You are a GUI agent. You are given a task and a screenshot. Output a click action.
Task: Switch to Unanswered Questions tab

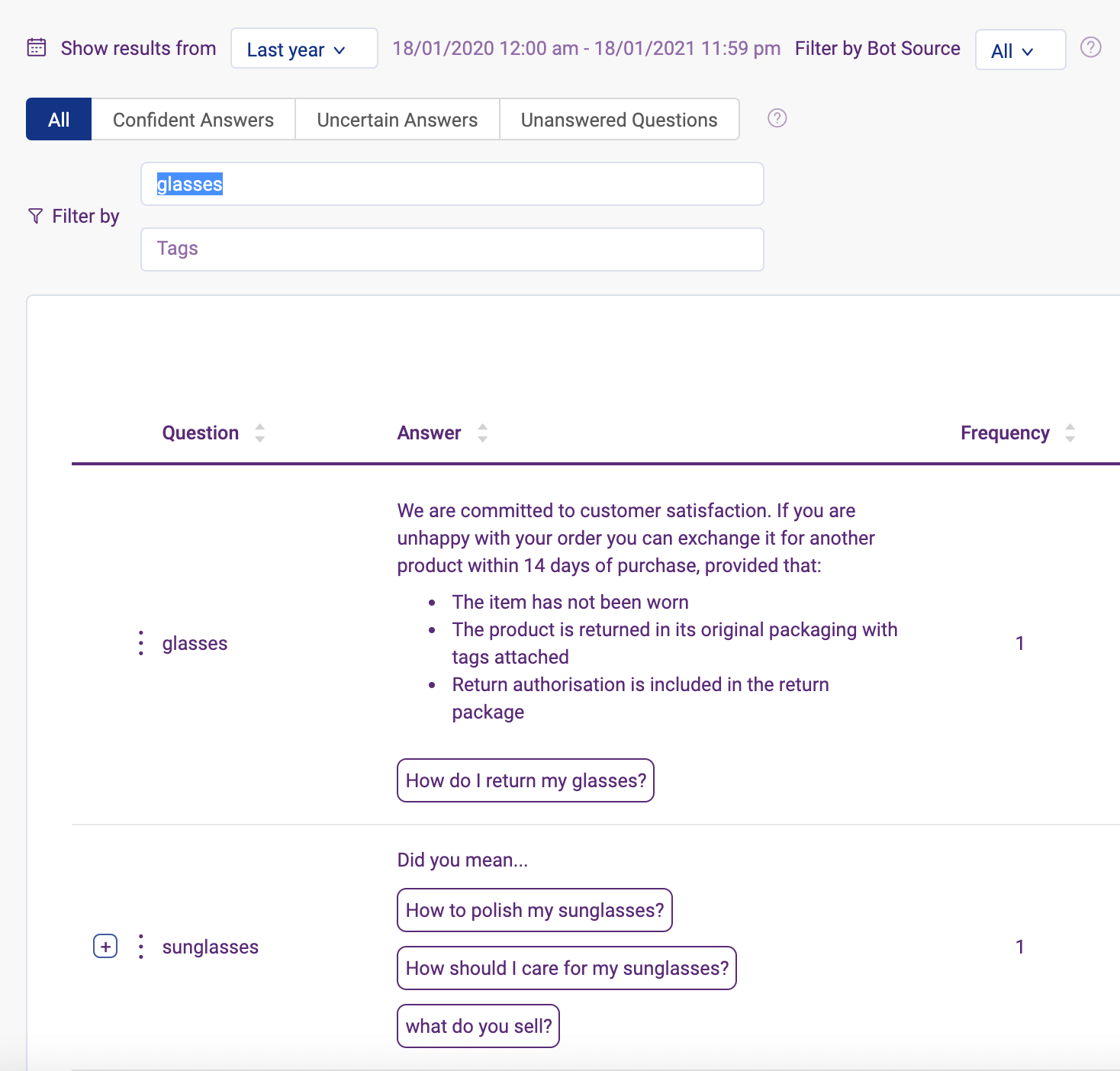click(620, 119)
